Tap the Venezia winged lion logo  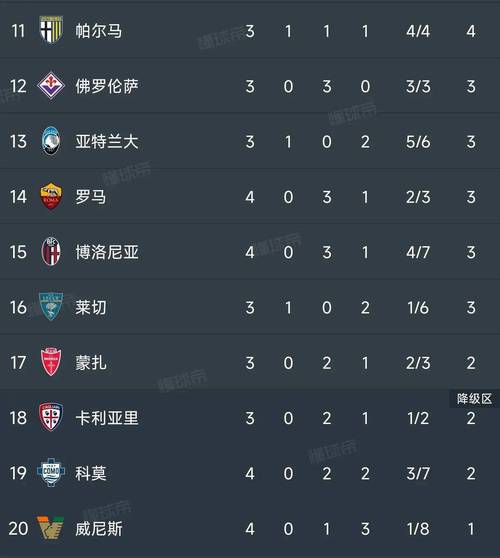(51, 527)
